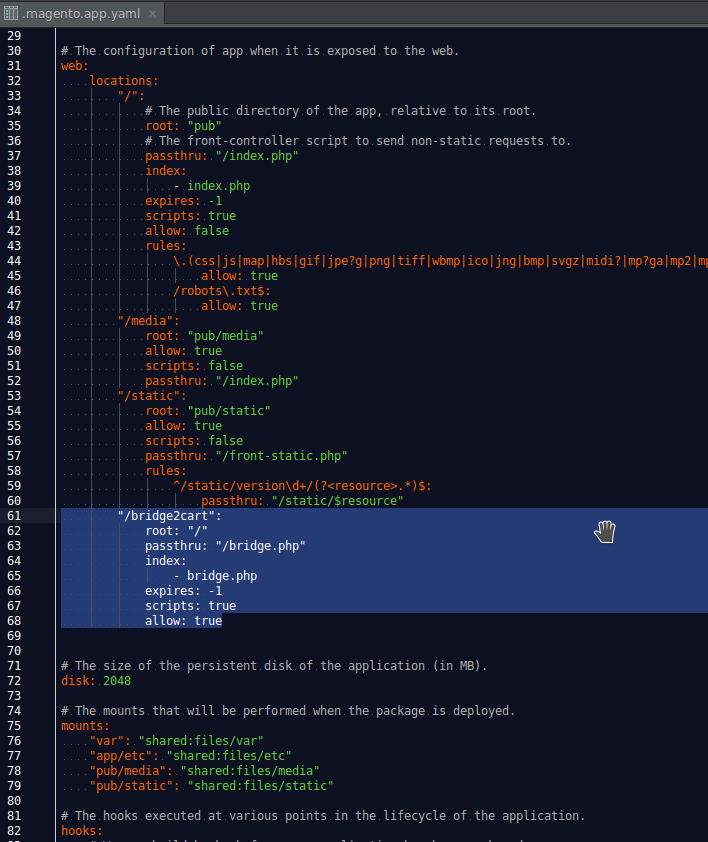Click the "/media" location key
The height and width of the screenshot is (842, 708).
tap(148, 321)
